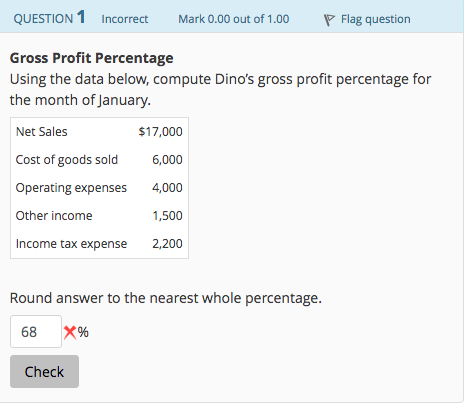The width and height of the screenshot is (467, 403).
Task: Click the Check button
Action: (44, 371)
